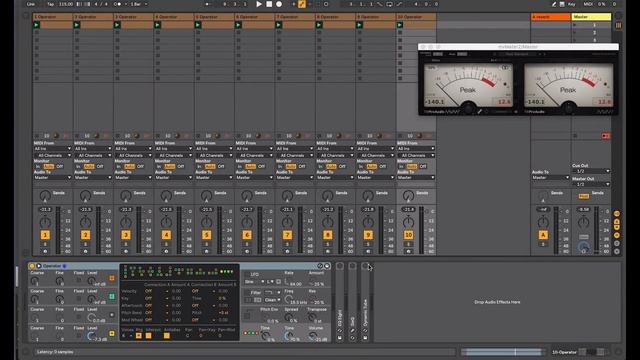Click the Link button

tap(31, 4)
